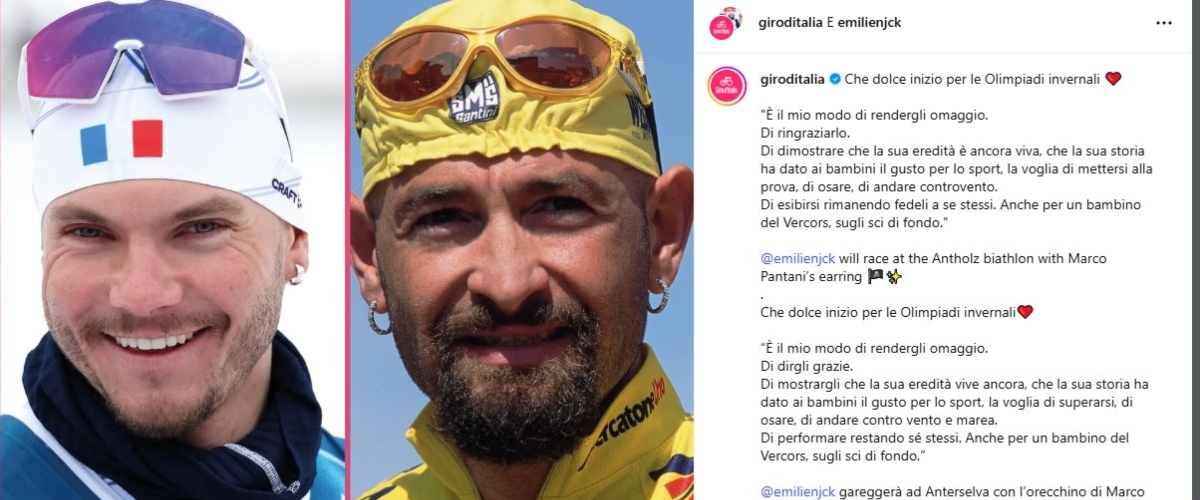
Task: Follow the @emilienjck mention before 'will race'
Action: coord(797,258)
